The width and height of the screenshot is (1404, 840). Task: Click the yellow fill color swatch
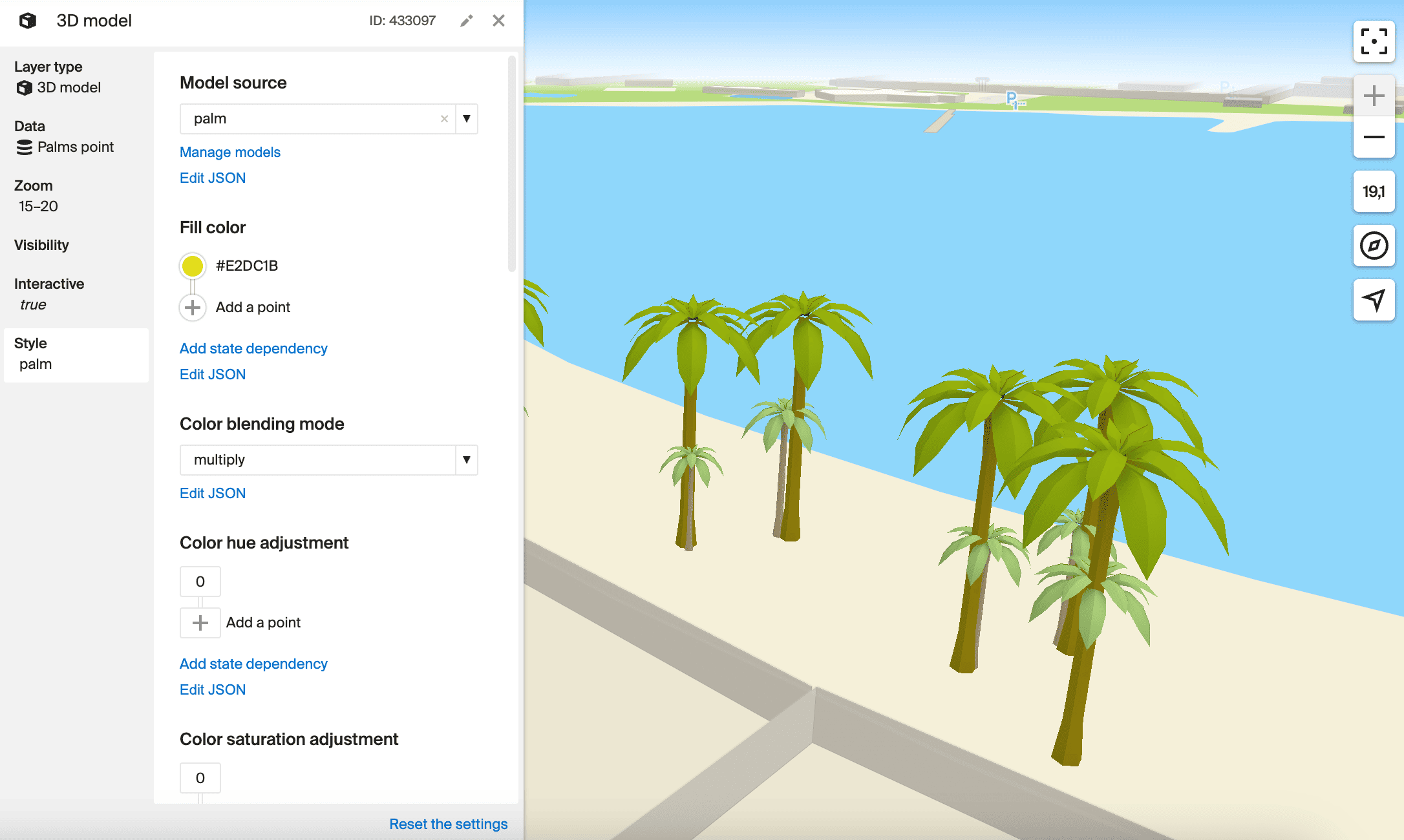(193, 266)
